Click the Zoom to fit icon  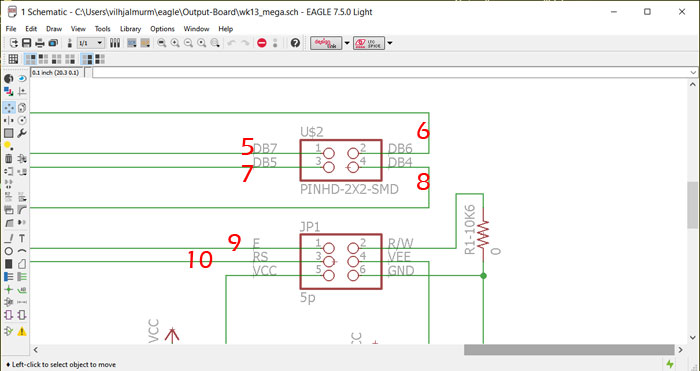162,43
